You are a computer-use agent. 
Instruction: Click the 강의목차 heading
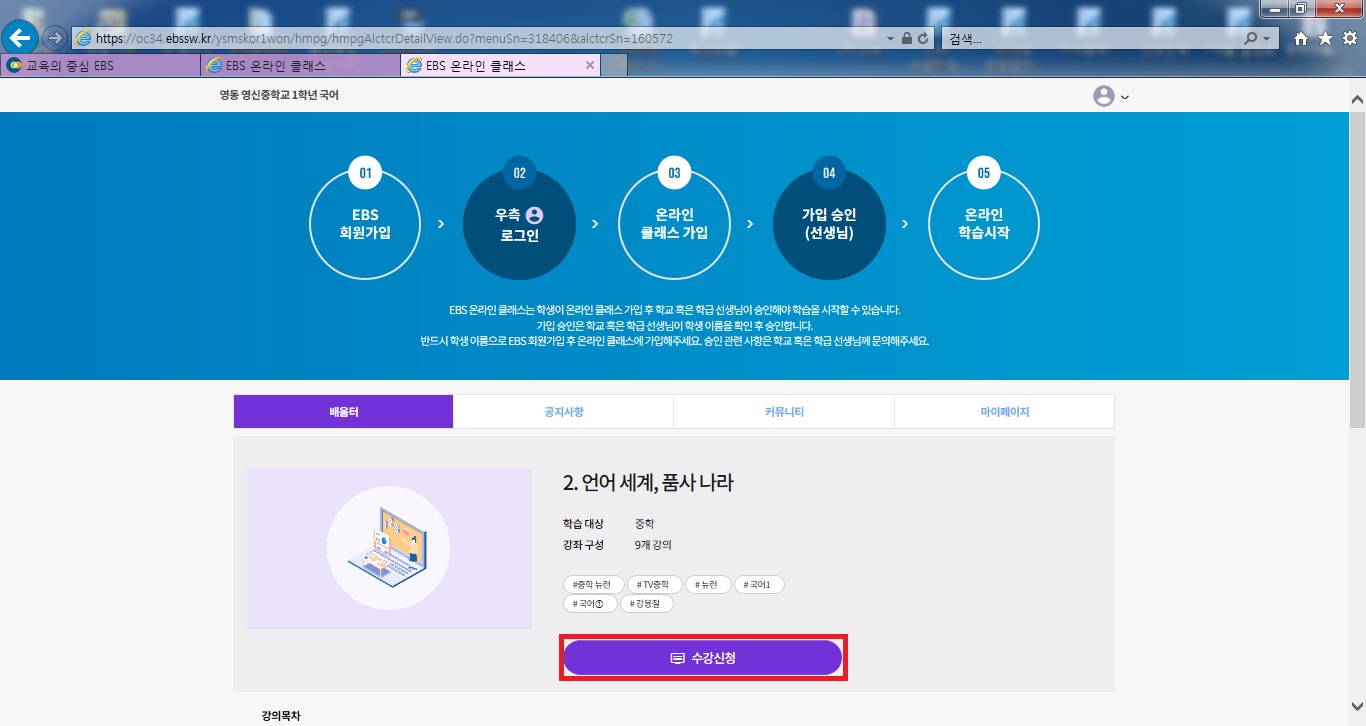click(x=281, y=716)
